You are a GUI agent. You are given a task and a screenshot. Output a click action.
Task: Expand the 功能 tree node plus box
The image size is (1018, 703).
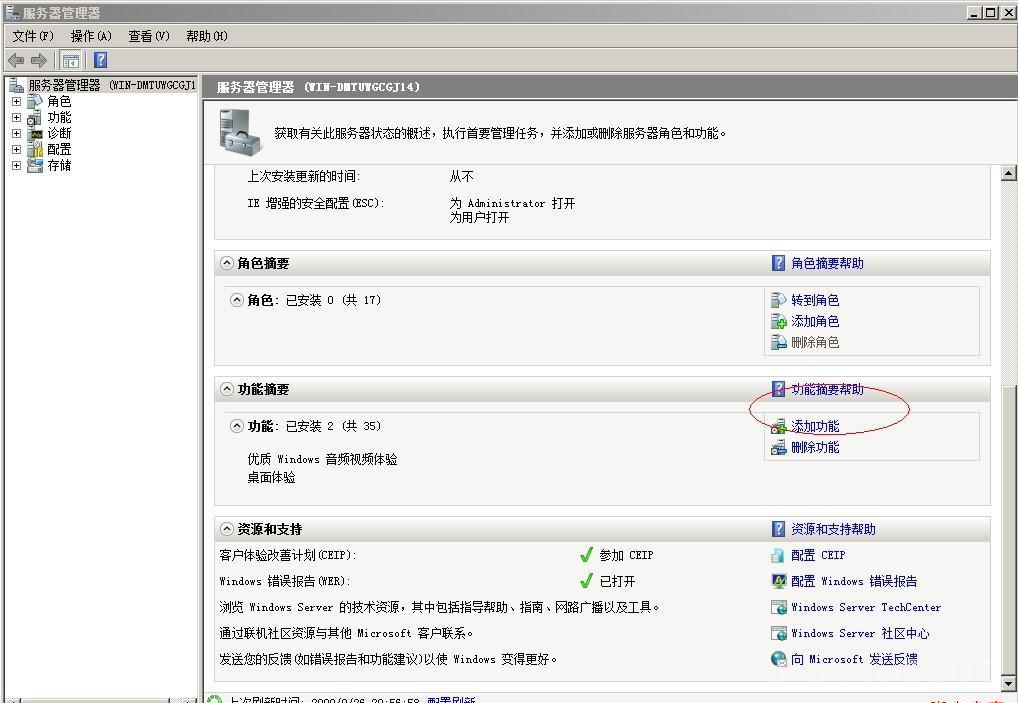click(x=16, y=117)
